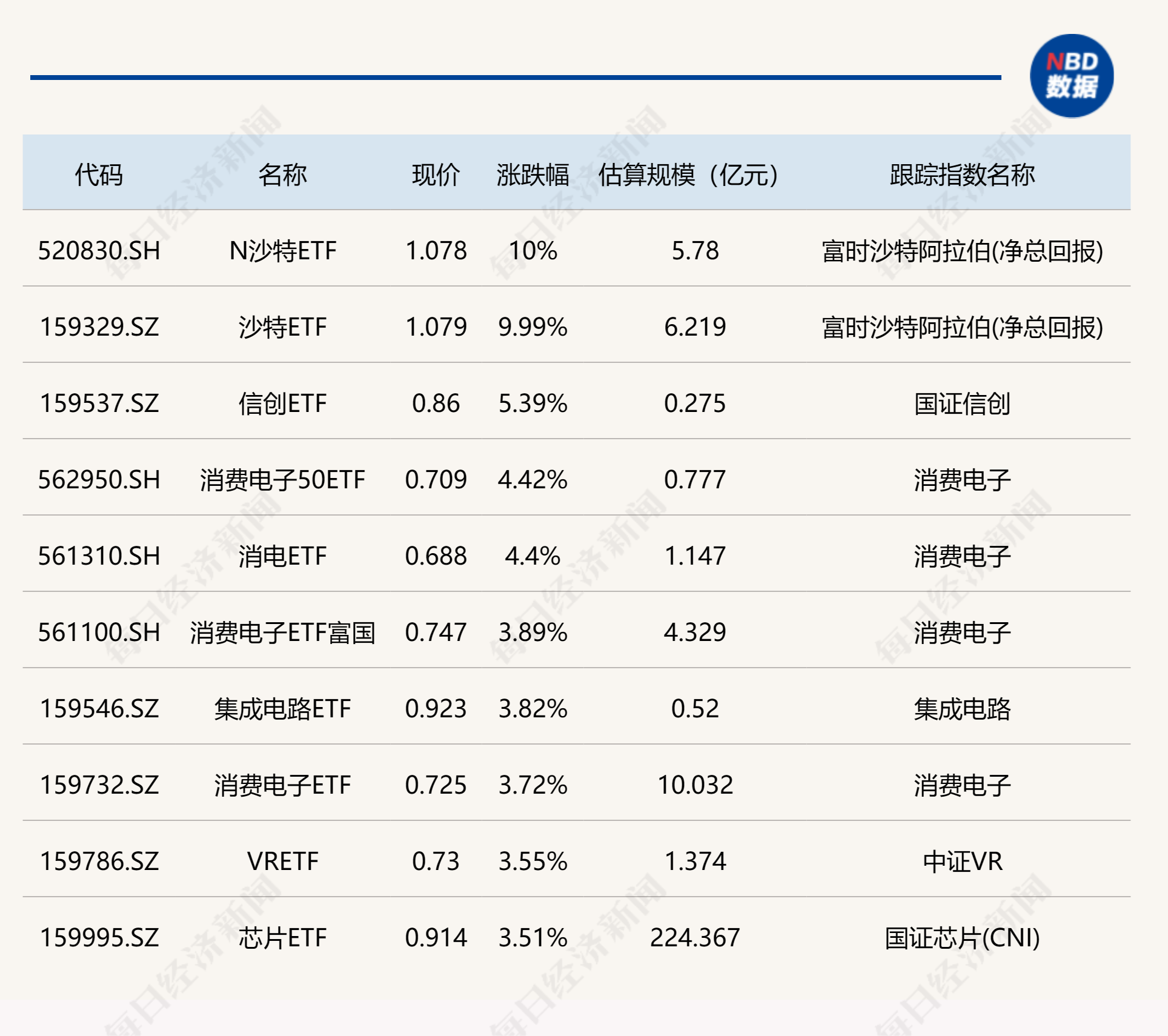Click the price 0.747
1168x1036 pixels.
436,633
